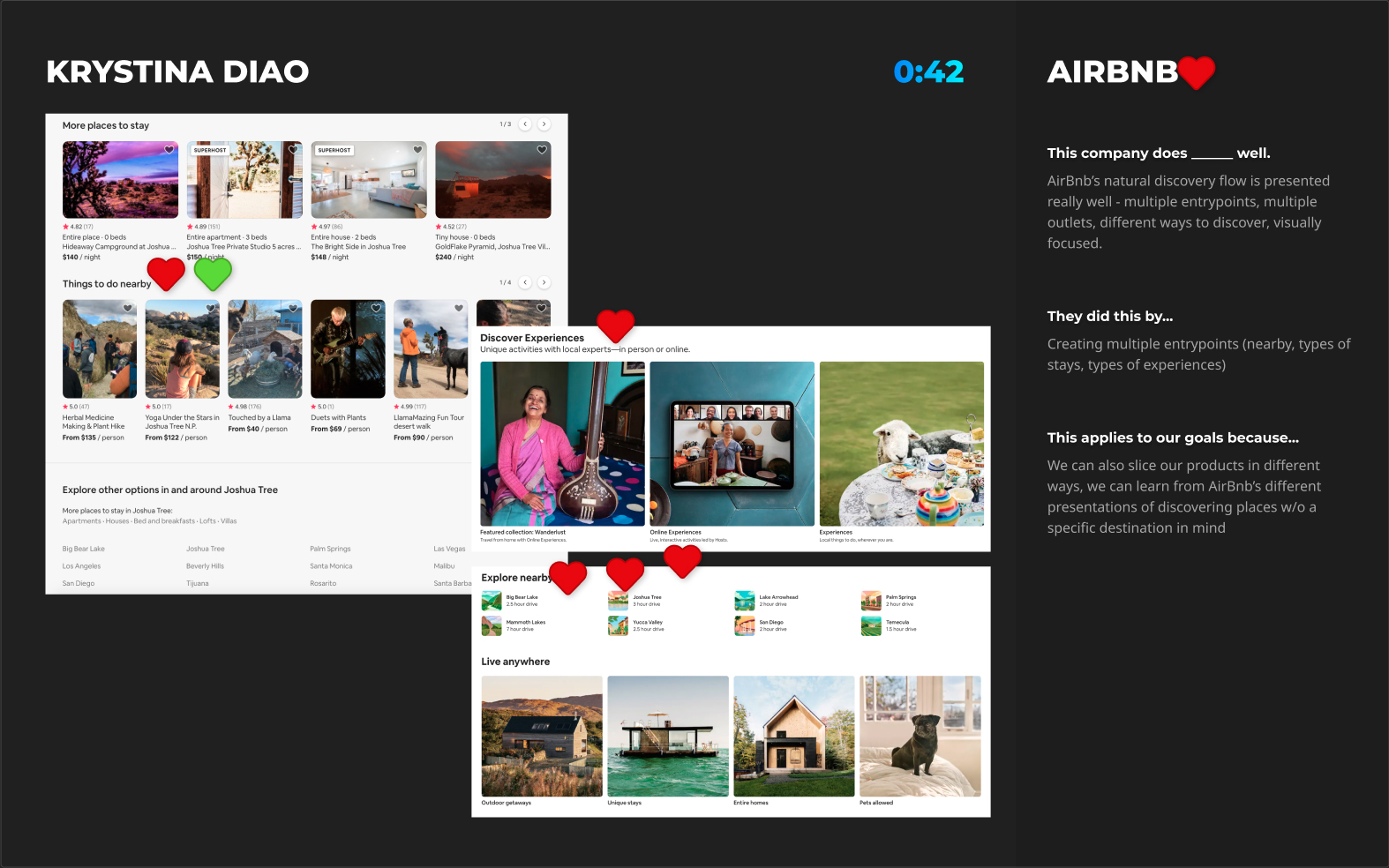The width and height of the screenshot is (1389, 868).
Task: Follow the Apartments link under More places to stay
Action: tap(82, 521)
